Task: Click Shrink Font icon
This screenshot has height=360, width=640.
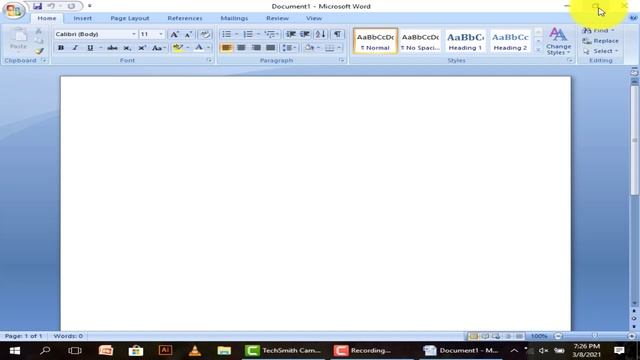Action: pyautogui.click(x=188, y=35)
